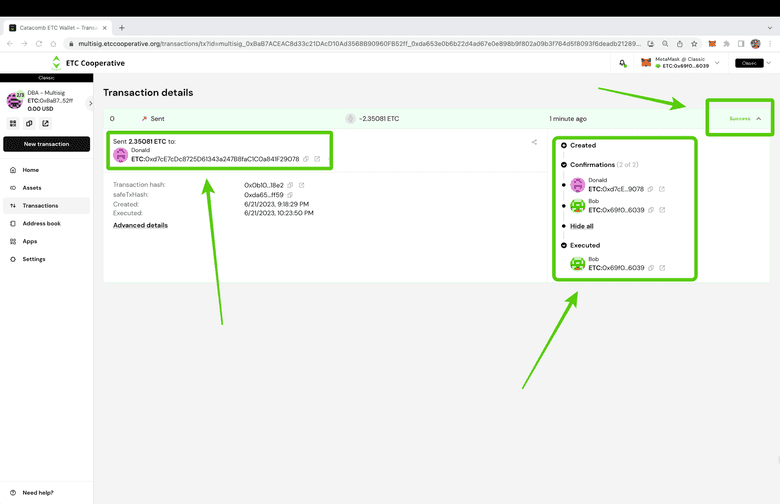Click the share transaction icon
The height and width of the screenshot is (504, 780).
coord(534,142)
